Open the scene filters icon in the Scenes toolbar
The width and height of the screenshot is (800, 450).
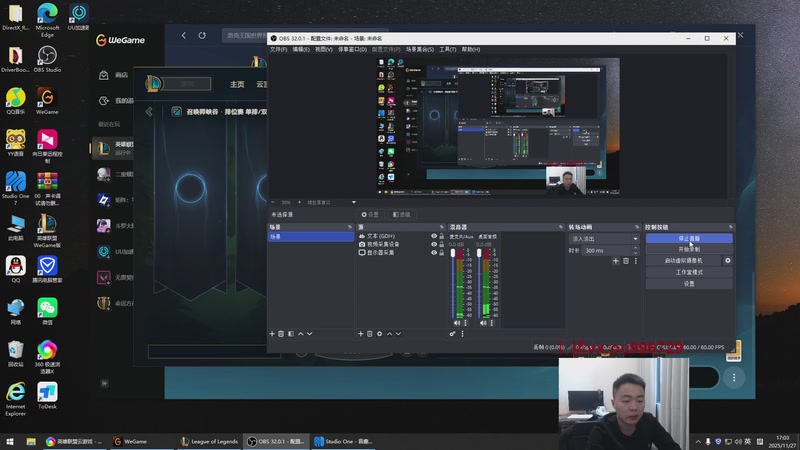[x=291, y=334]
